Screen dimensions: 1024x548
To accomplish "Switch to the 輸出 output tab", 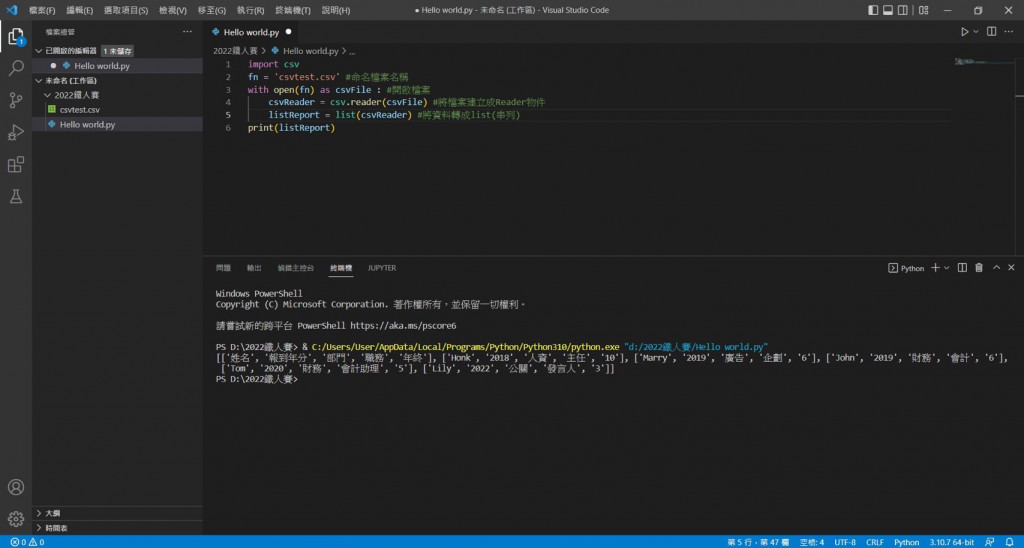I will click(x=254, y=268).
